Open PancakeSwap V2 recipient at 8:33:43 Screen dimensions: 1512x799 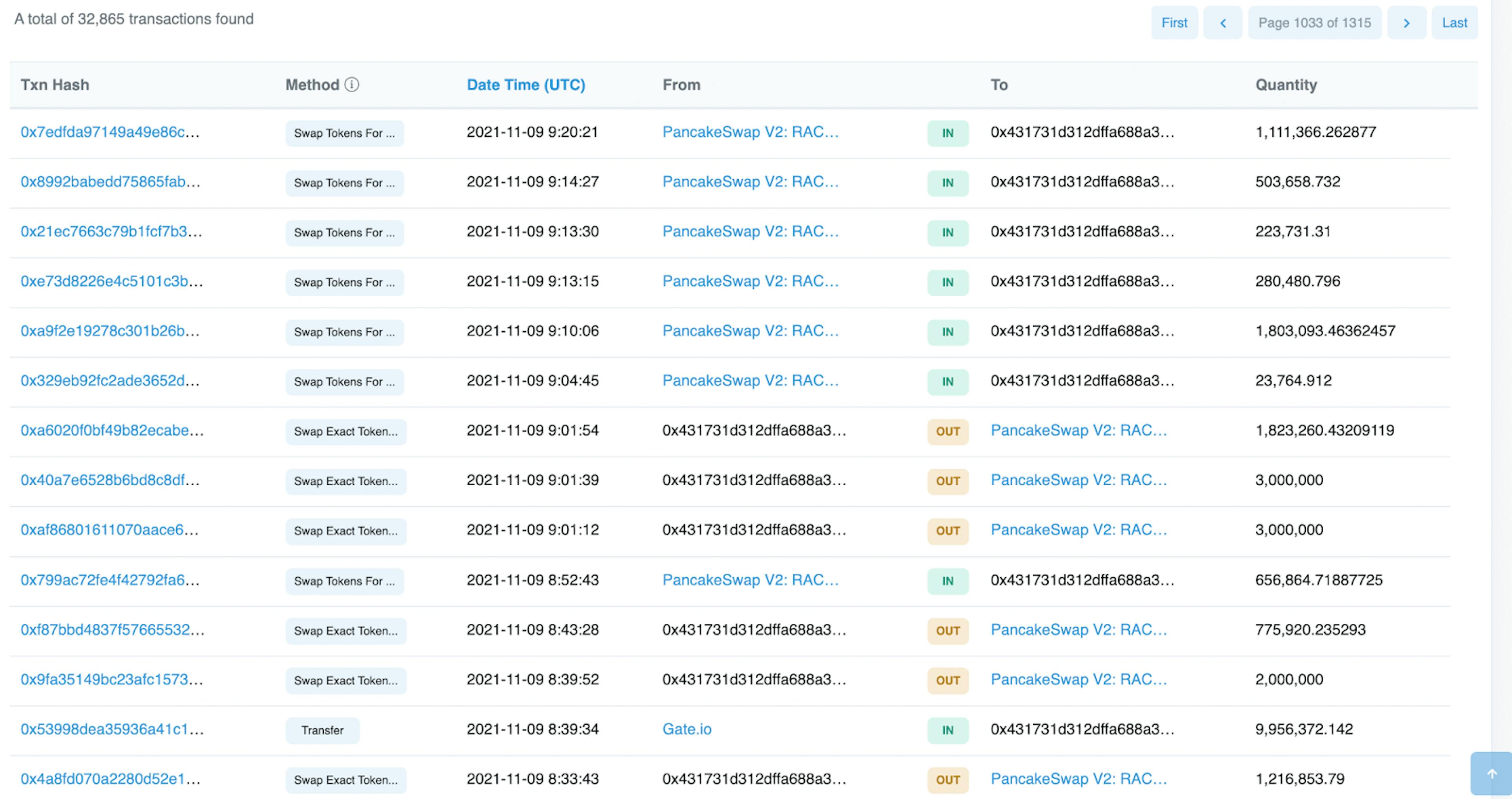click(x=1079, y=779)
